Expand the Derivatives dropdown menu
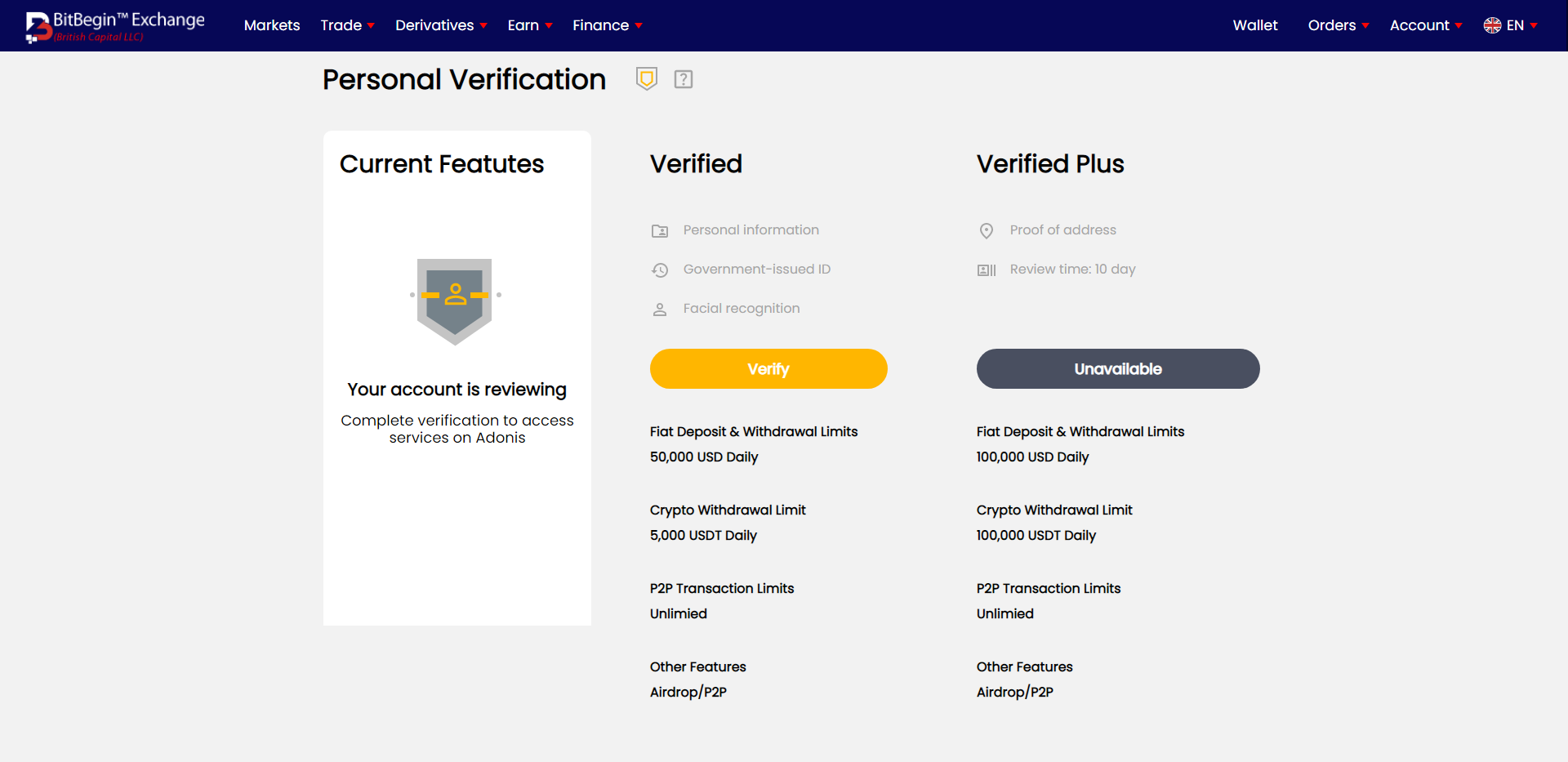 pyautogui.click(x=441, y=25)
